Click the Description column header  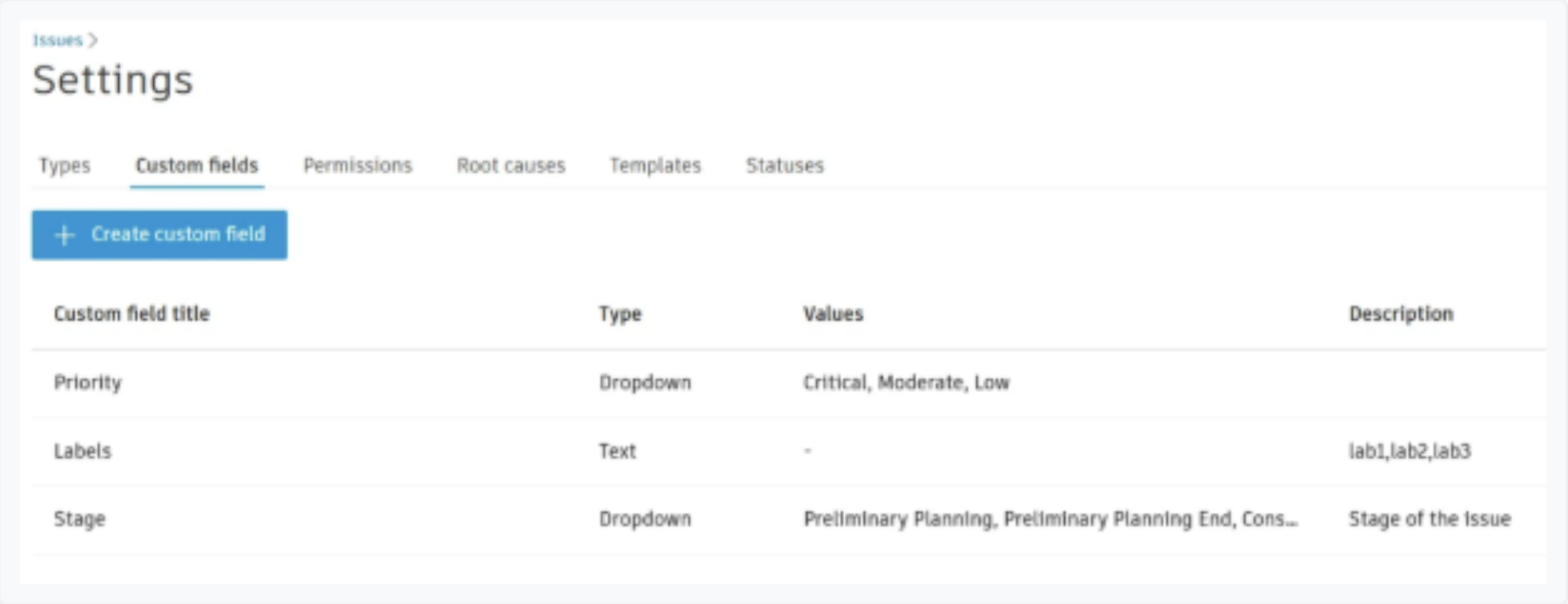(1401, 314)
